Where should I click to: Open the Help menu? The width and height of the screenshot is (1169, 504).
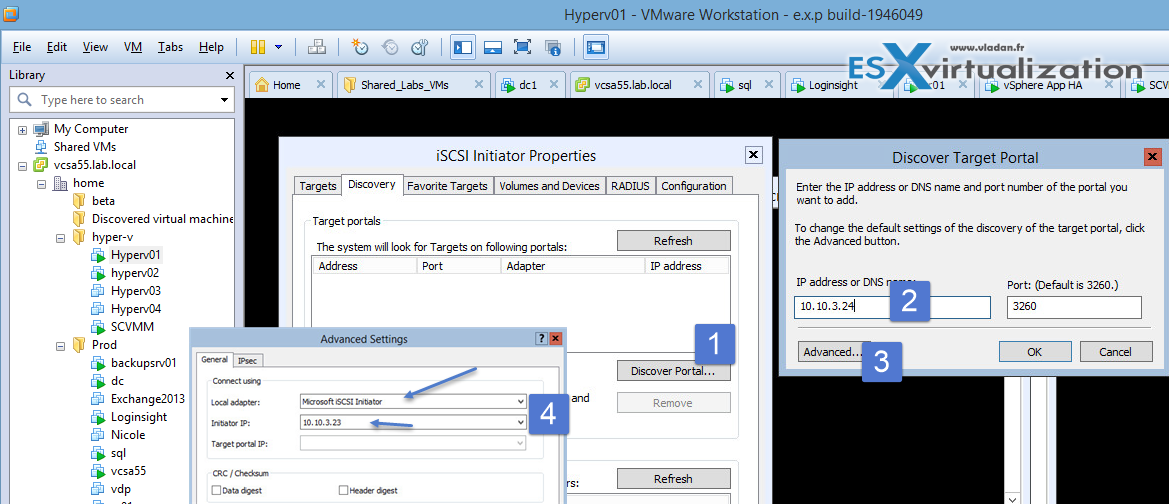(x=211, y=47)
